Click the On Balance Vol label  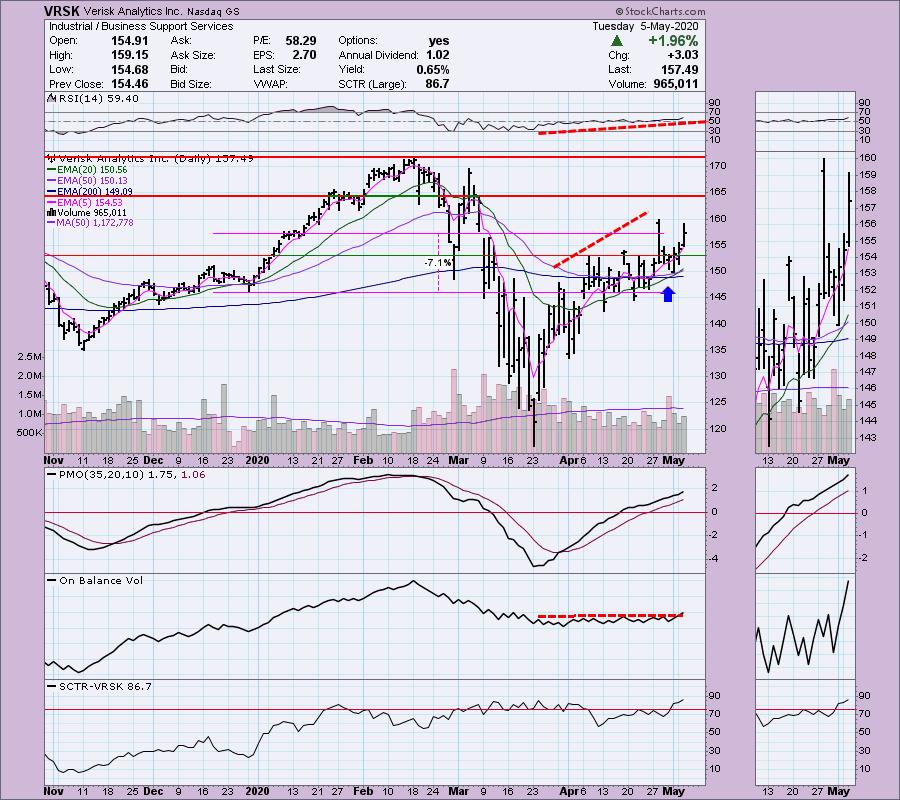(x=101, y=581)
